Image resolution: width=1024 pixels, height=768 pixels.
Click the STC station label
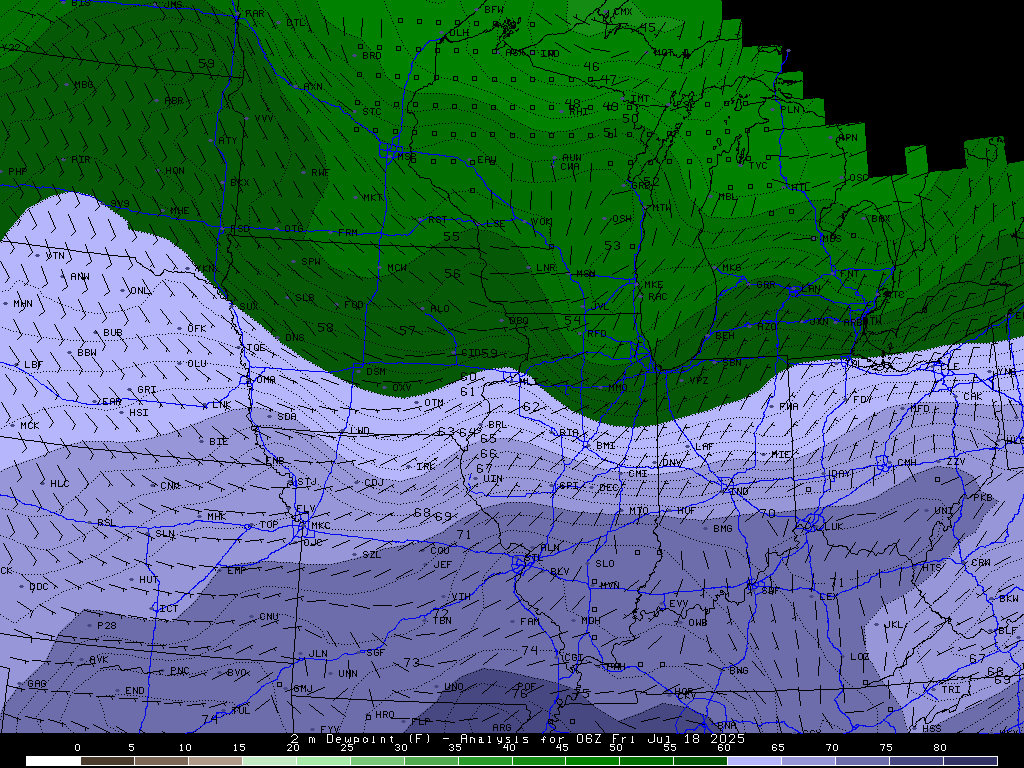tap(372, 112)
